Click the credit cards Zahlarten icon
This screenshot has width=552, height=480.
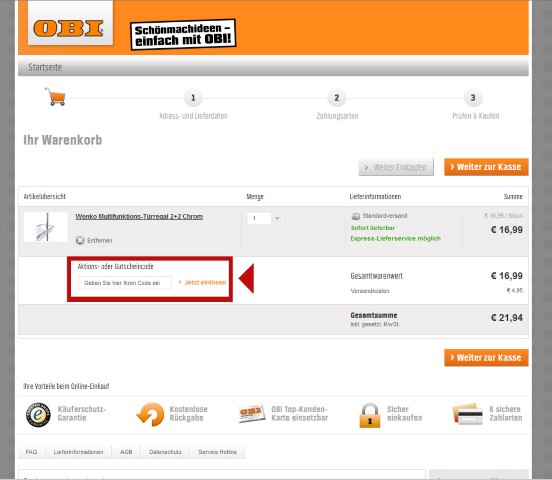(x=468, y=414)
